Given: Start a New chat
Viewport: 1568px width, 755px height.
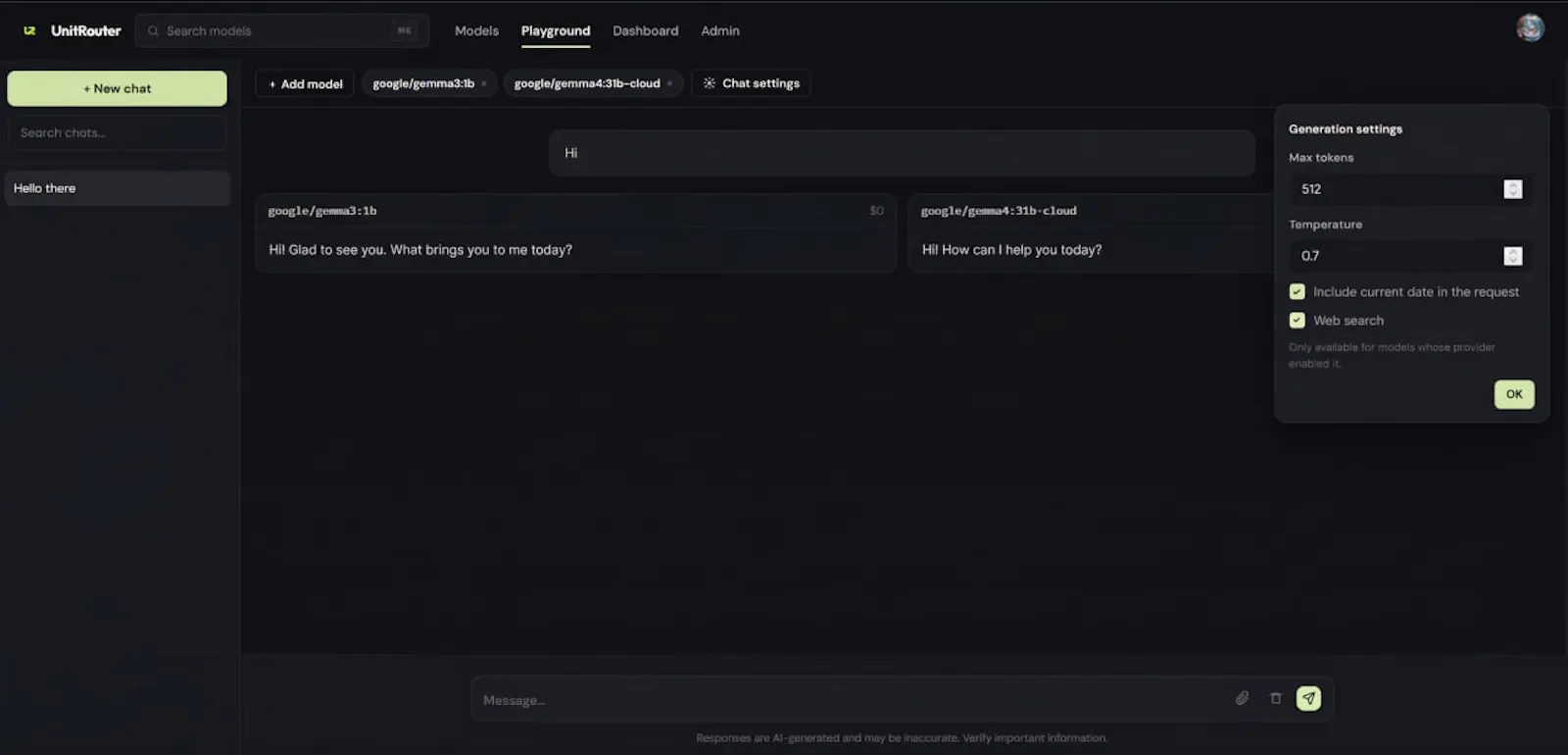Looking at the screenshot, I should 117,88.
